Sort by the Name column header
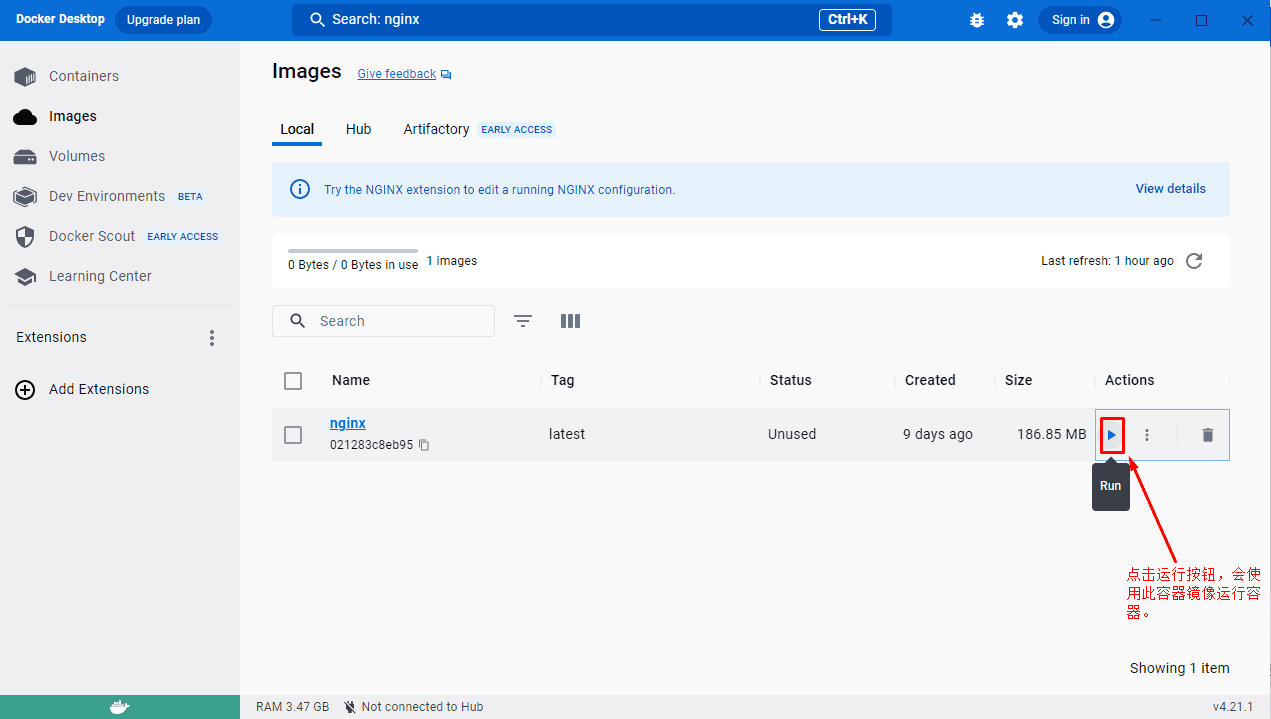The image size is (1271, 719). [x=351, y=380]
